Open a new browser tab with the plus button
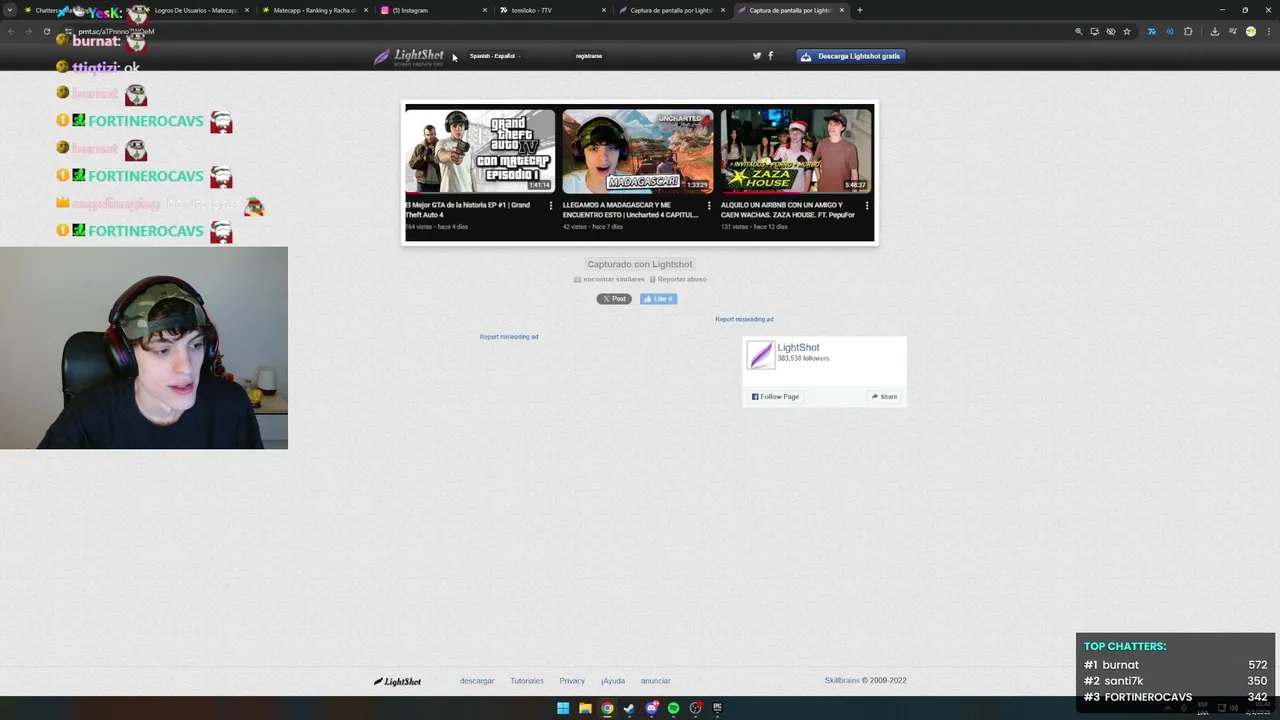This screenshot has width=1280, height=720. 860,10
